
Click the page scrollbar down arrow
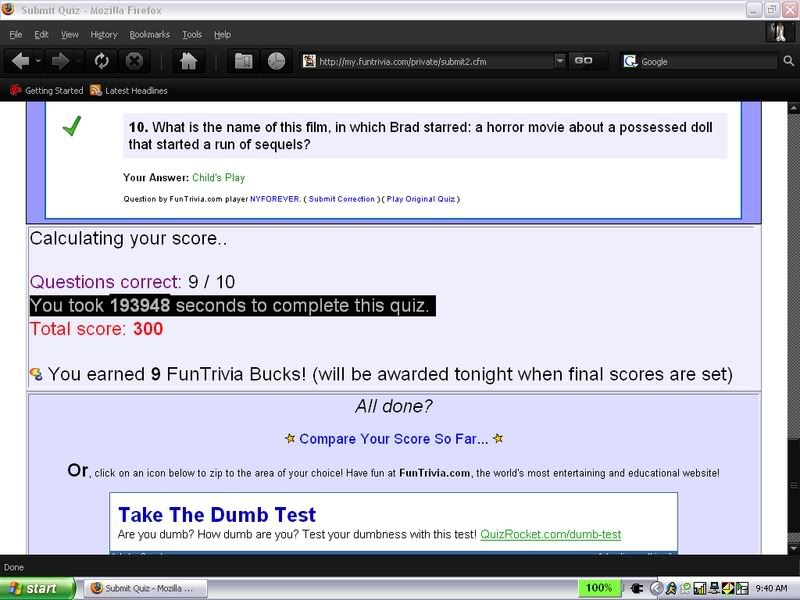click(793, 548)
